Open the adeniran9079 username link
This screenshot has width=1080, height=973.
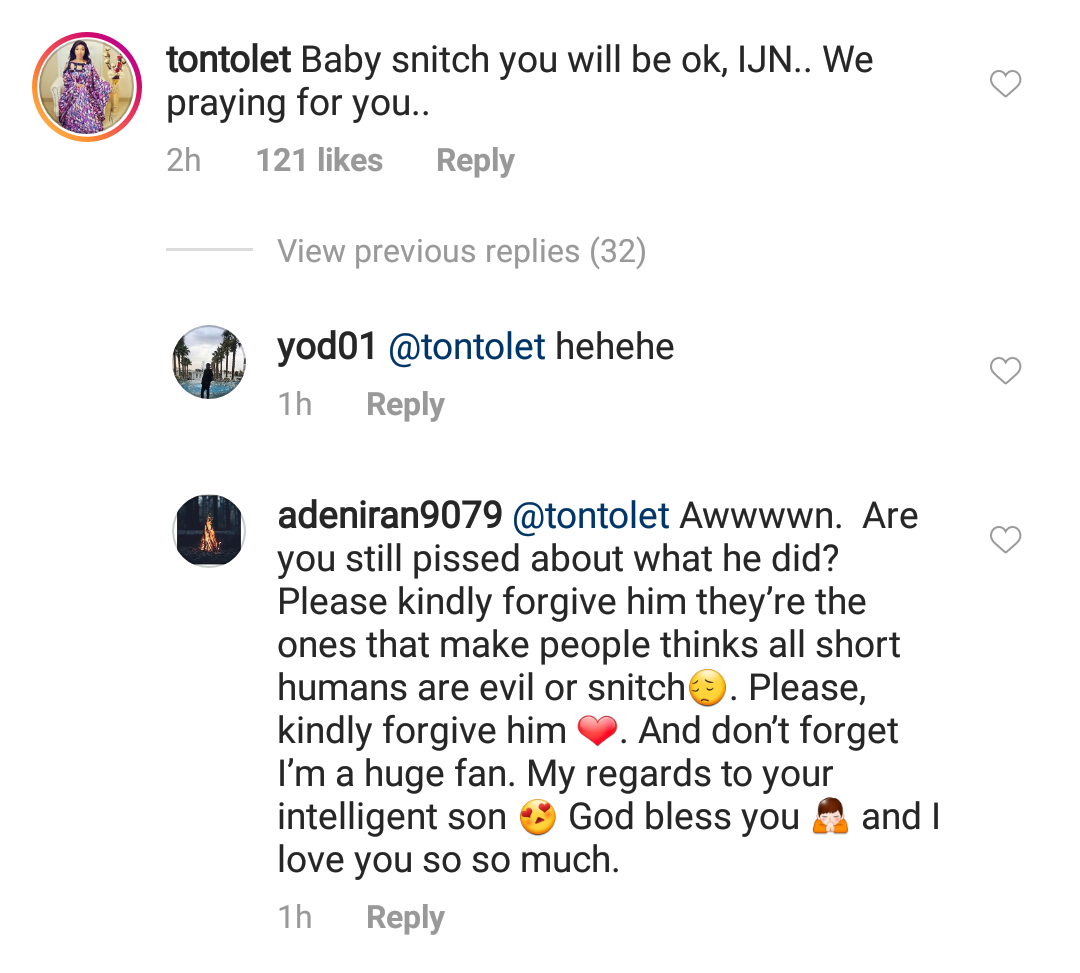pos(389,516)
